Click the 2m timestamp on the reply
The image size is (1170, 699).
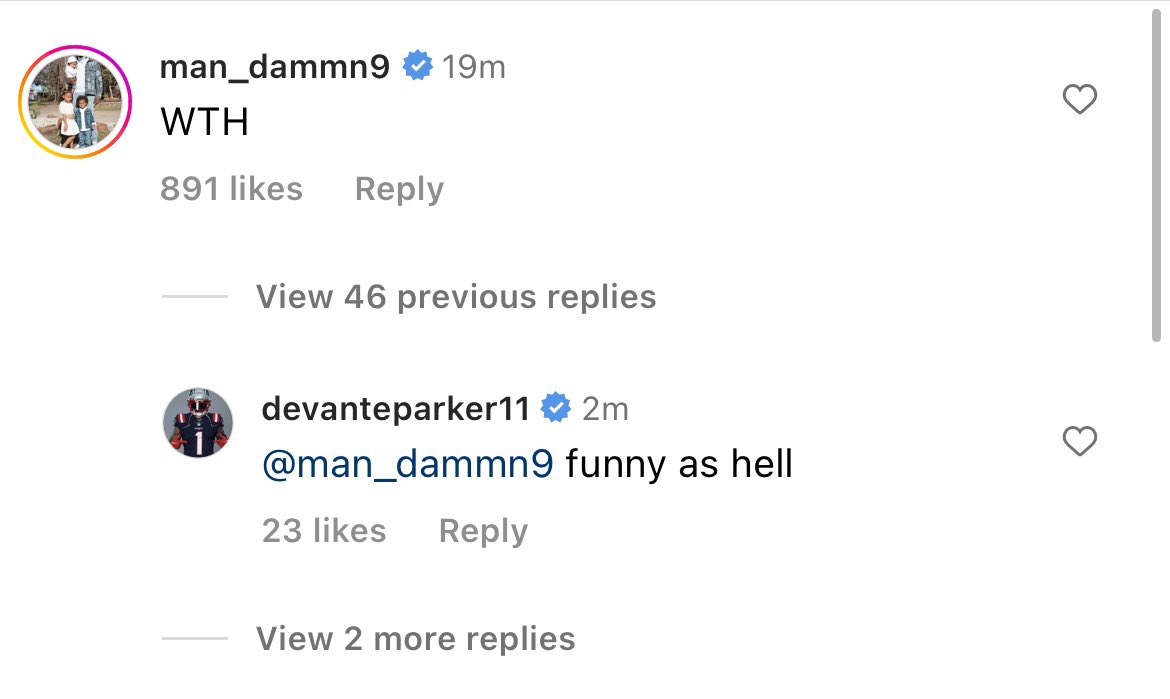pos(605,408)
